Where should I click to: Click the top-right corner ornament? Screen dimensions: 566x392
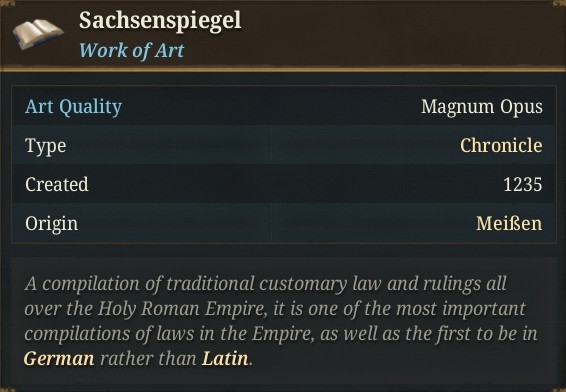559,4
